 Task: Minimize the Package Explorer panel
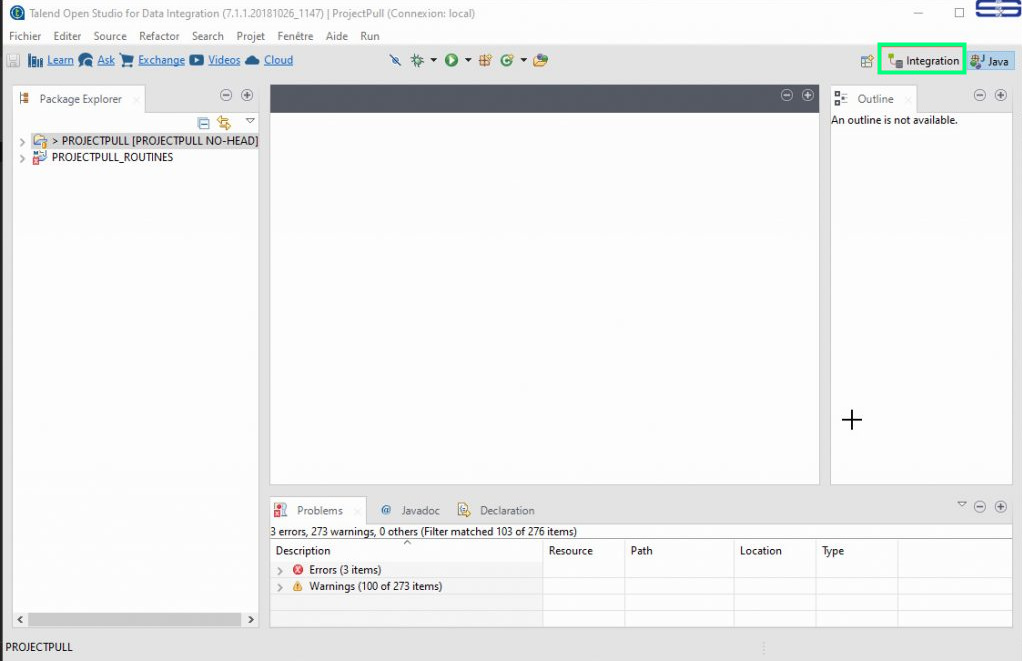pyautogui.click(x=226, y=95)
